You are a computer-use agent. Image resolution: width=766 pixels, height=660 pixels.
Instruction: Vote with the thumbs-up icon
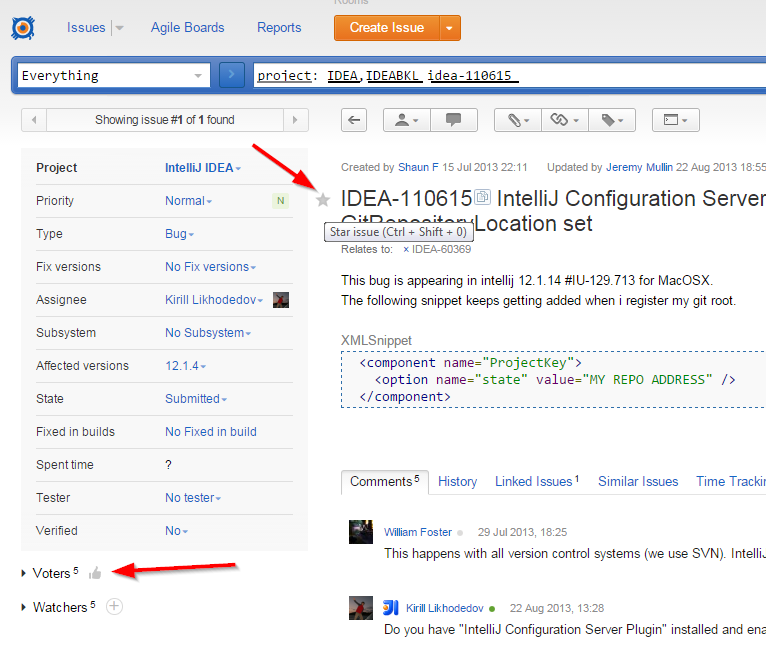[x=95, y=573]
